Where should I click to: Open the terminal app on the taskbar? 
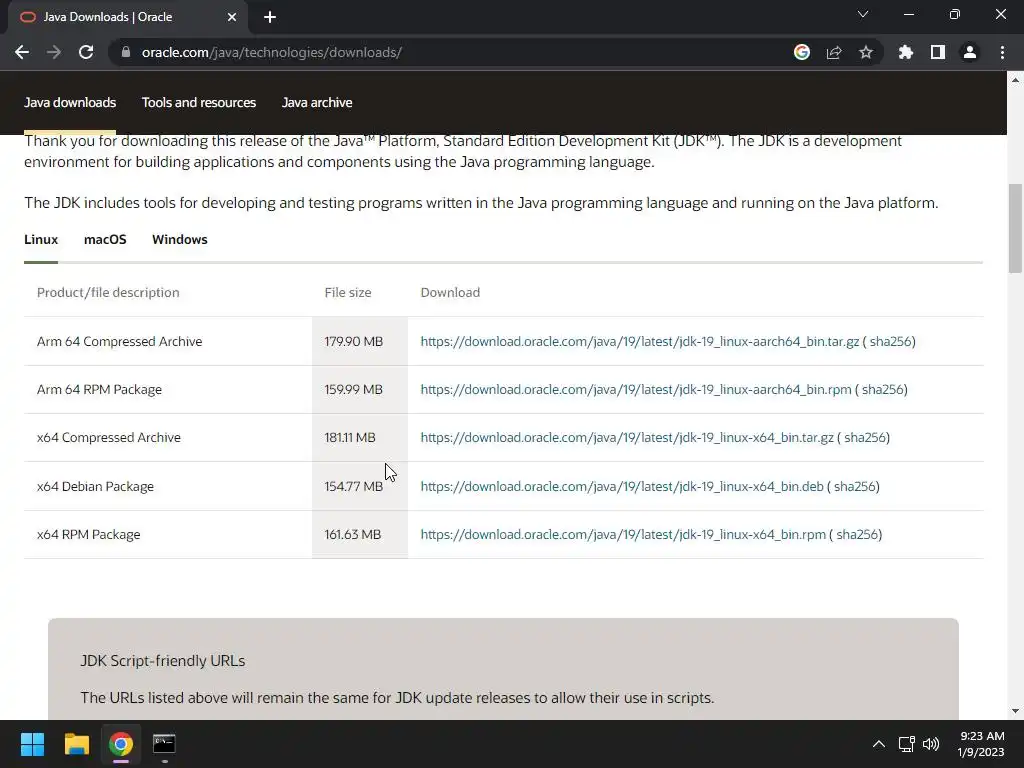coord(164,744)
